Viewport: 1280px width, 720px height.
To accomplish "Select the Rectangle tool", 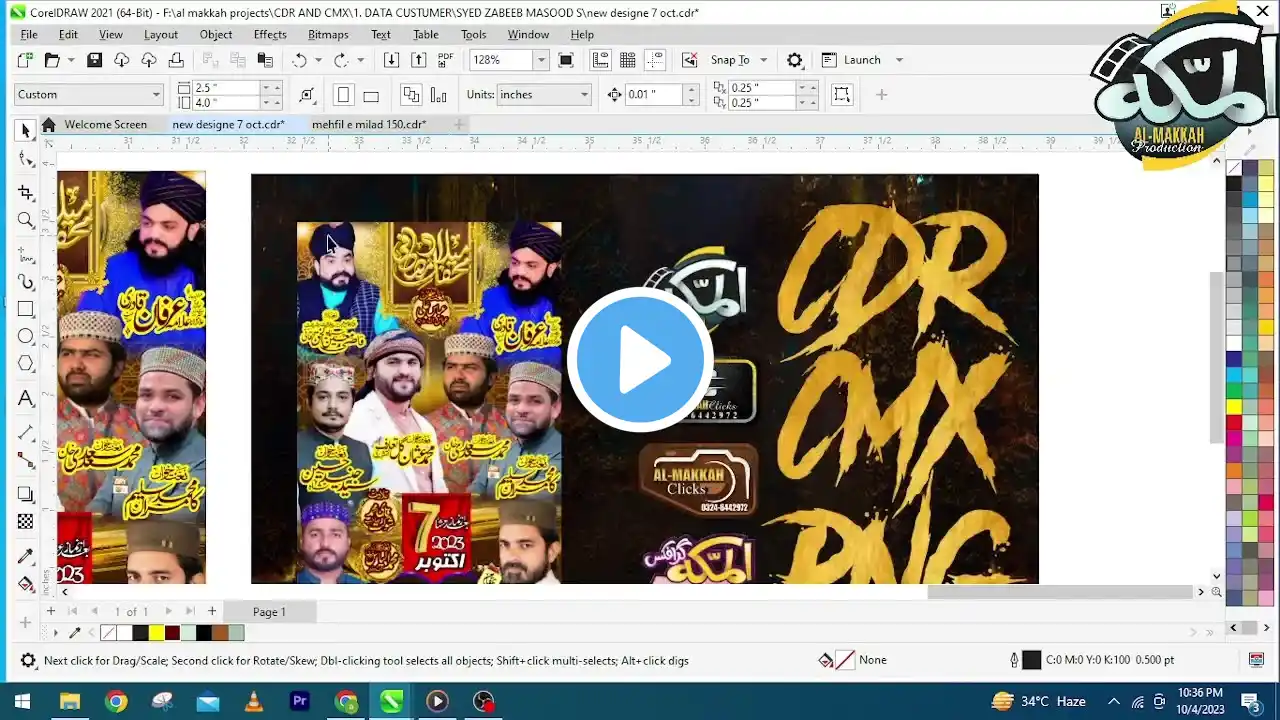I will (25, 309).
